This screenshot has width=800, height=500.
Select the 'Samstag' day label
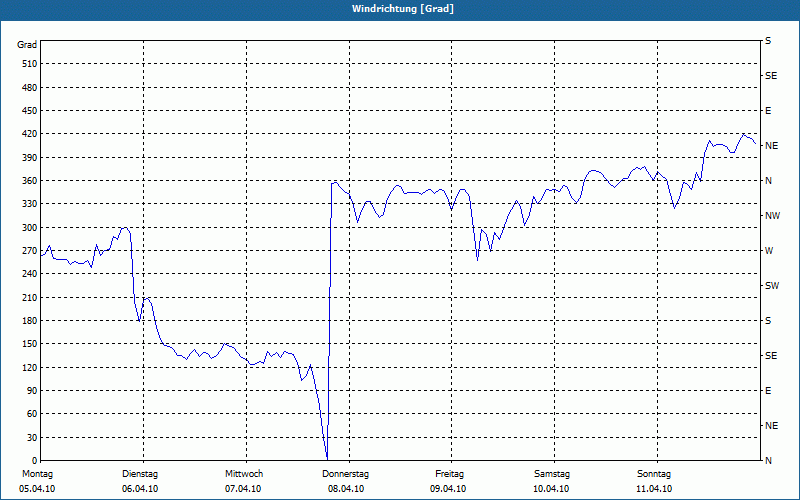pos(552,474)
